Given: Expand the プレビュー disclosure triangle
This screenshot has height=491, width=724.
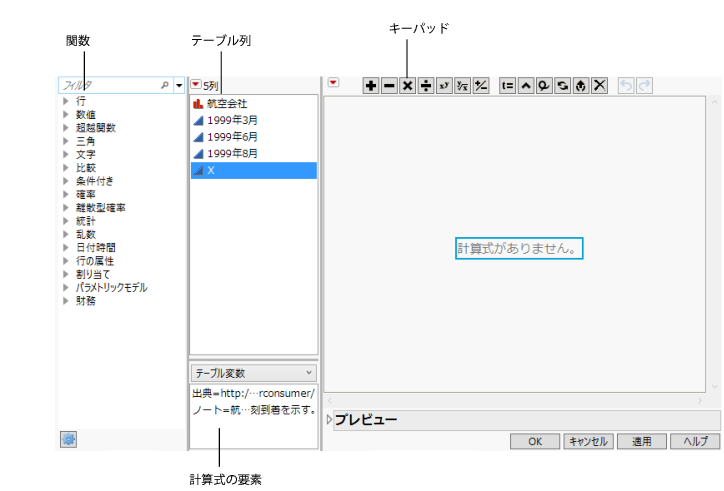Looking at the screenshot, I should [329, 419].
